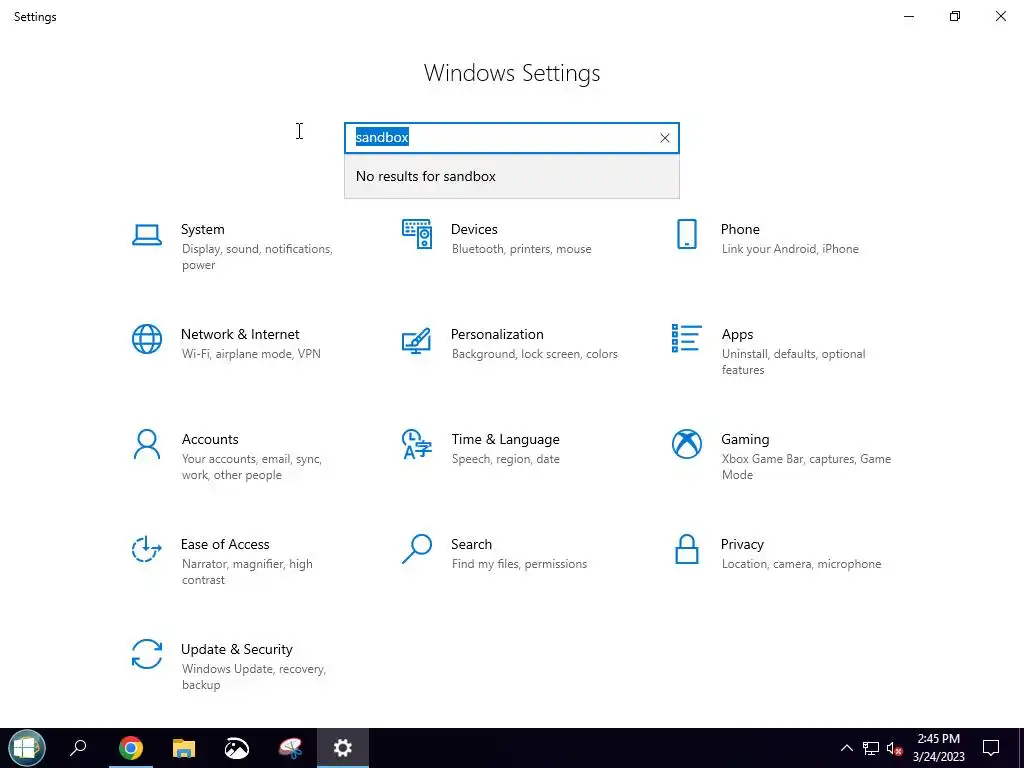Click the Settings gear taskbar button
This screenshot has width=1024, height=768.
343,748
